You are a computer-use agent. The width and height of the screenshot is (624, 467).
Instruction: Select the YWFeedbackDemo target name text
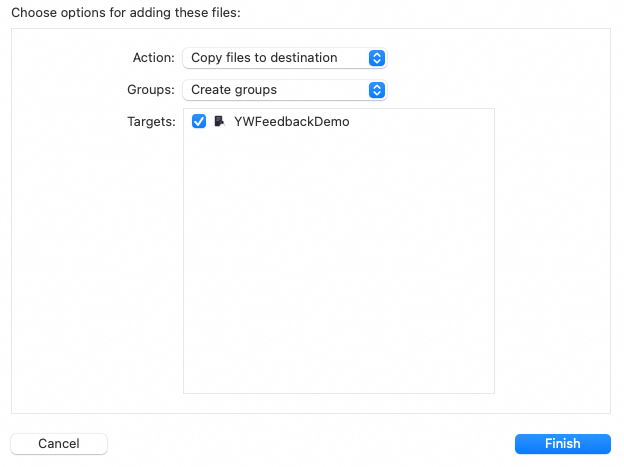[292, 121]
